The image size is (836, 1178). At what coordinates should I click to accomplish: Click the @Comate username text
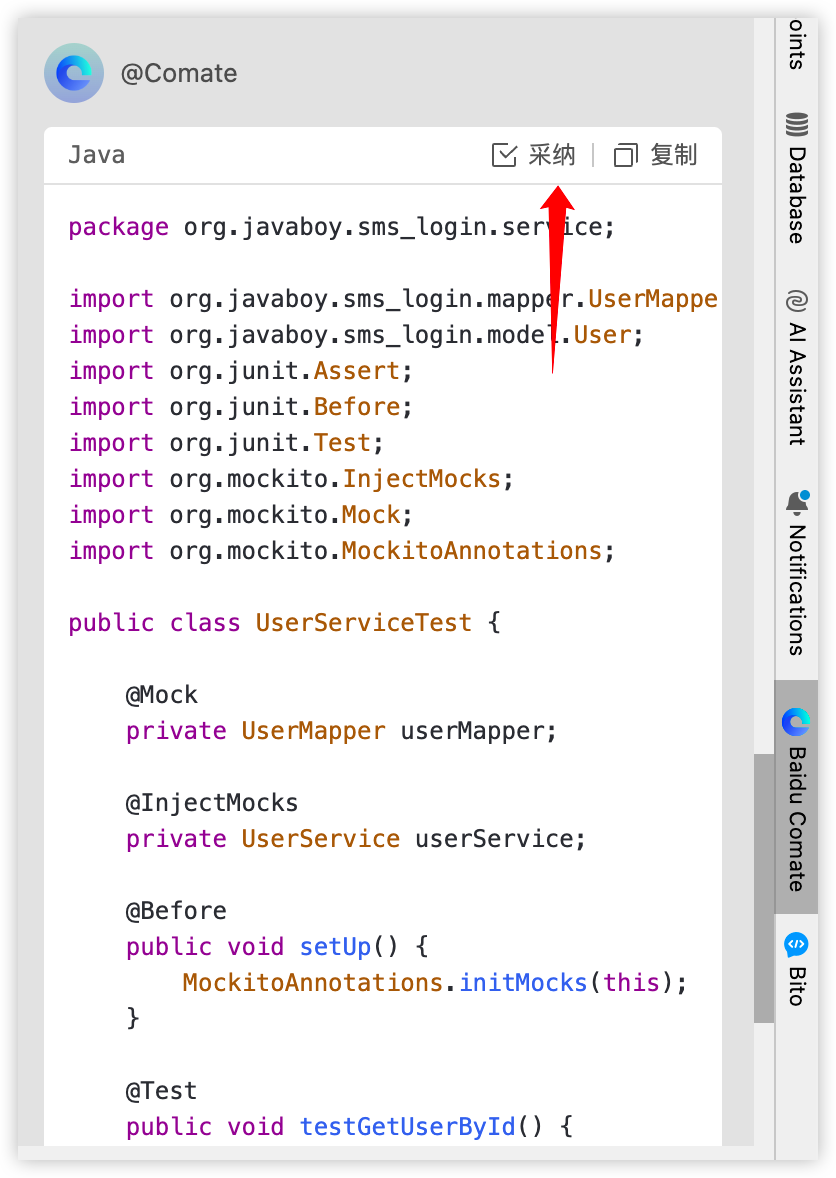click(179, 74)
